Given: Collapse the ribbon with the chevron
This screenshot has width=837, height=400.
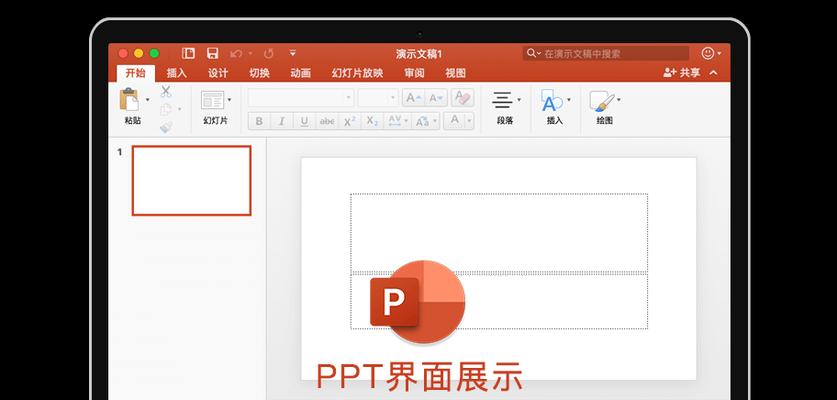Looking at the screenshot, I should pyautogui.click(x=714, y=73).
